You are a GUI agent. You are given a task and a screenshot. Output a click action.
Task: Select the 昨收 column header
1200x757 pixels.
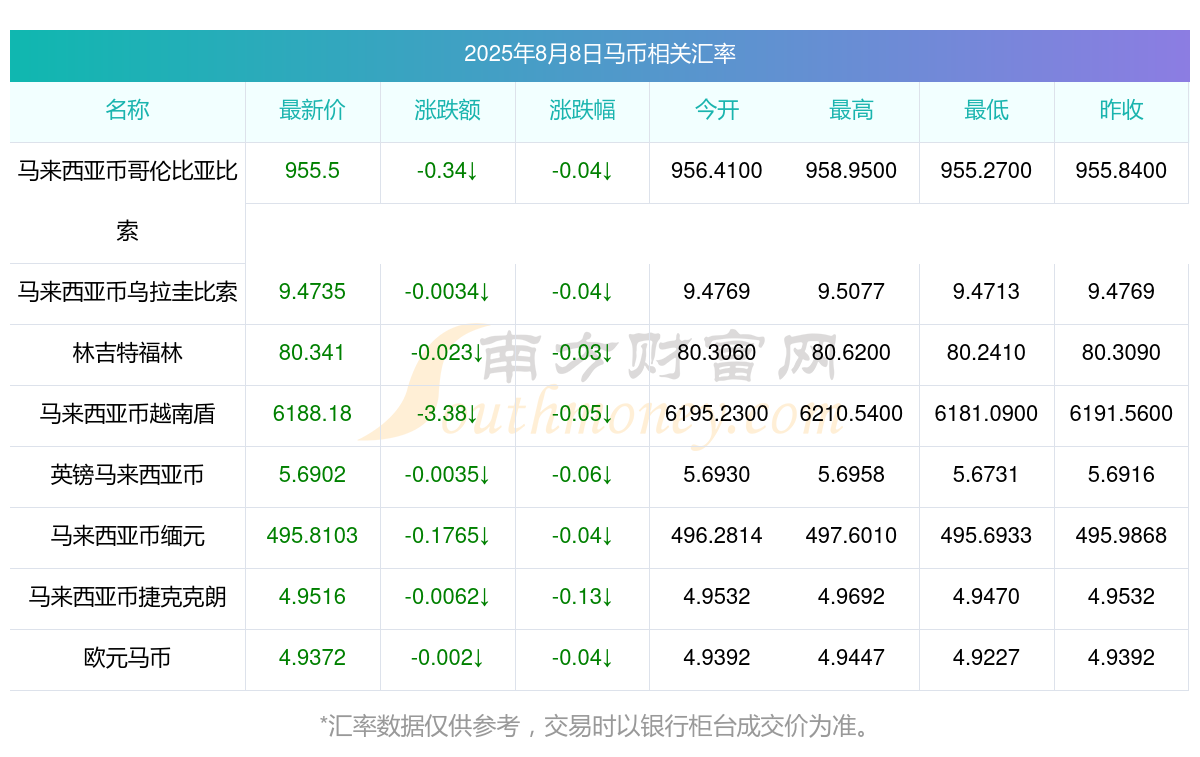tap(1121, 110)
